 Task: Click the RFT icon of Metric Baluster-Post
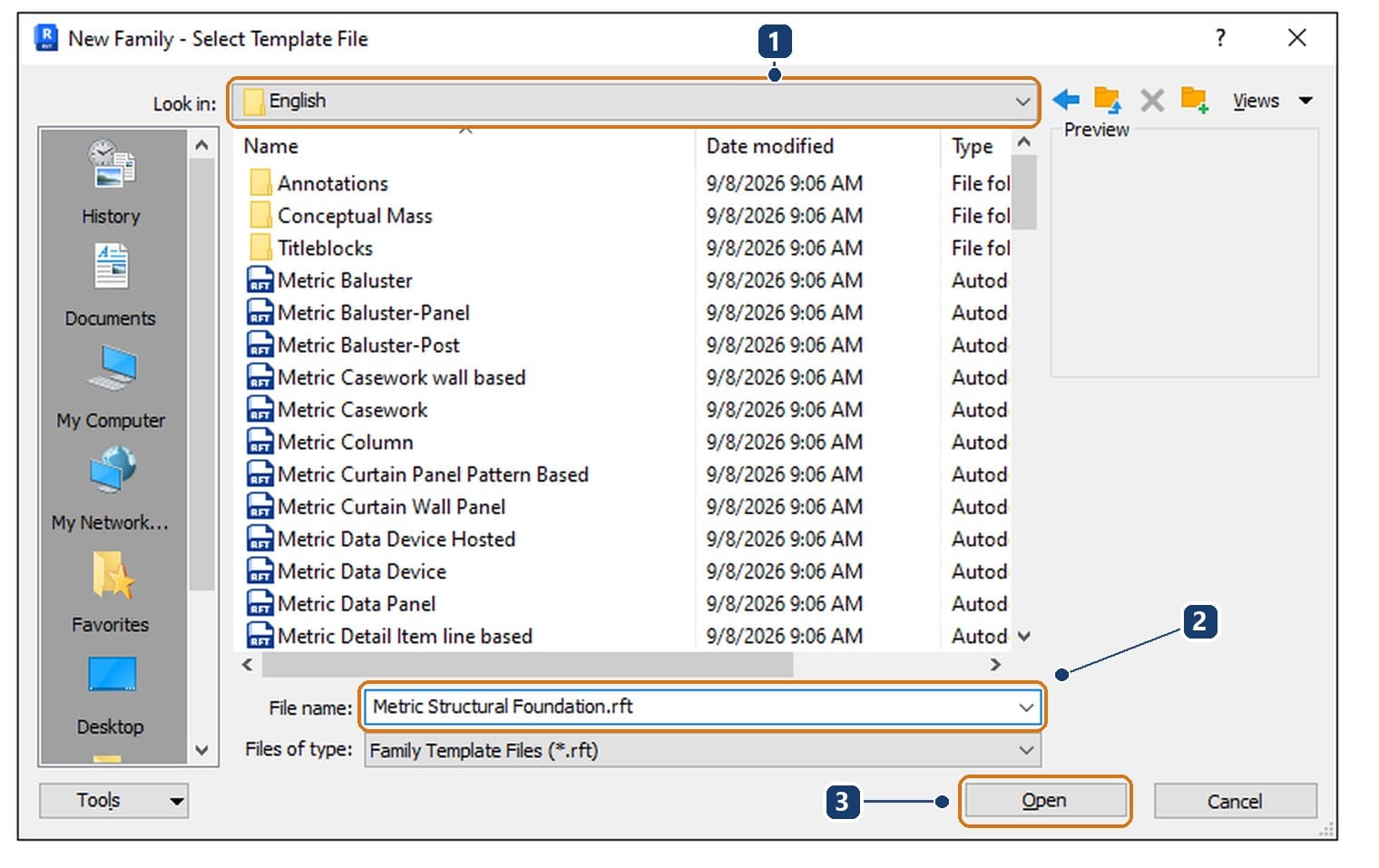[260, 345]
